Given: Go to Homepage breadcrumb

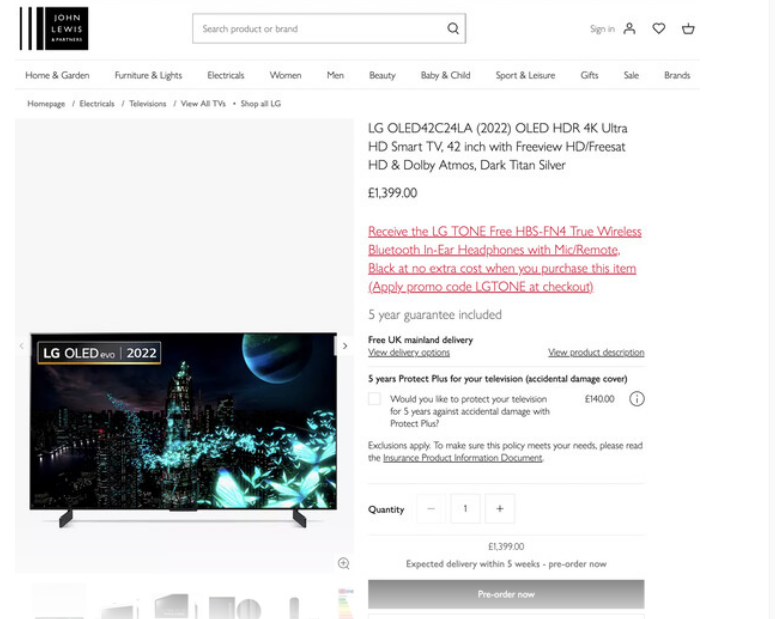Looking at the screenshot, I should click(x=46, y=103).
